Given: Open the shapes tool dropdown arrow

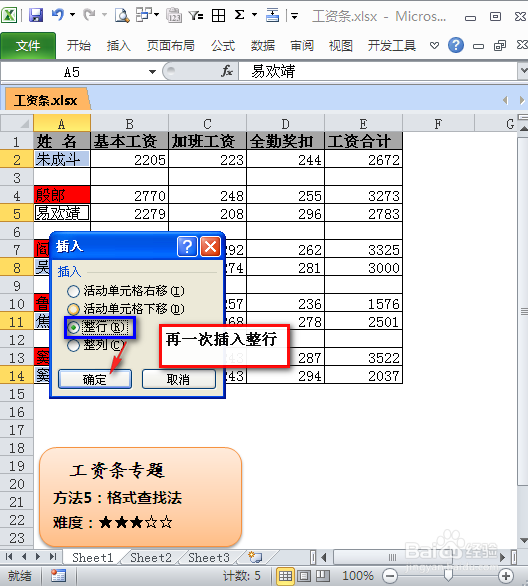Looking at the screenshot, I should pyautogui.click(x=157, y=15).
